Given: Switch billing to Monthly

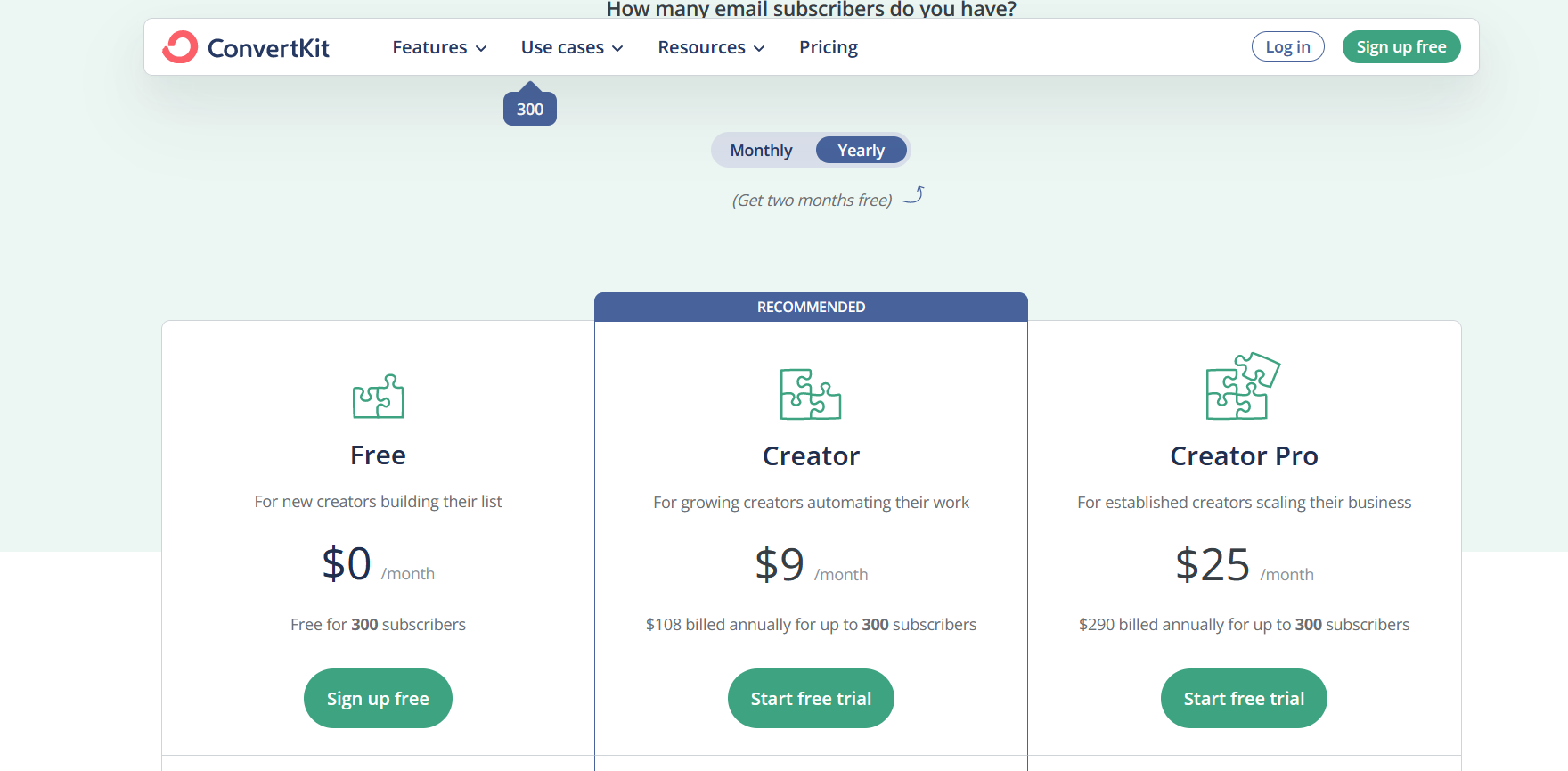Looking at the screenshot, I should pos(761,151).
